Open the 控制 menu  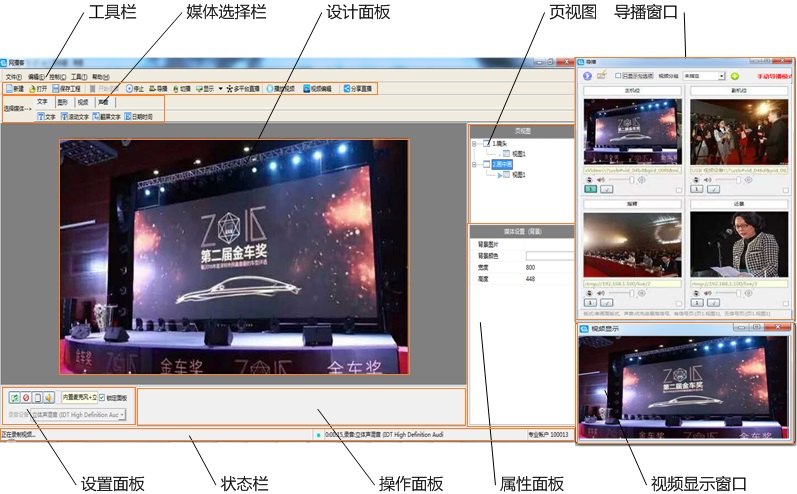tap(57, 77)
